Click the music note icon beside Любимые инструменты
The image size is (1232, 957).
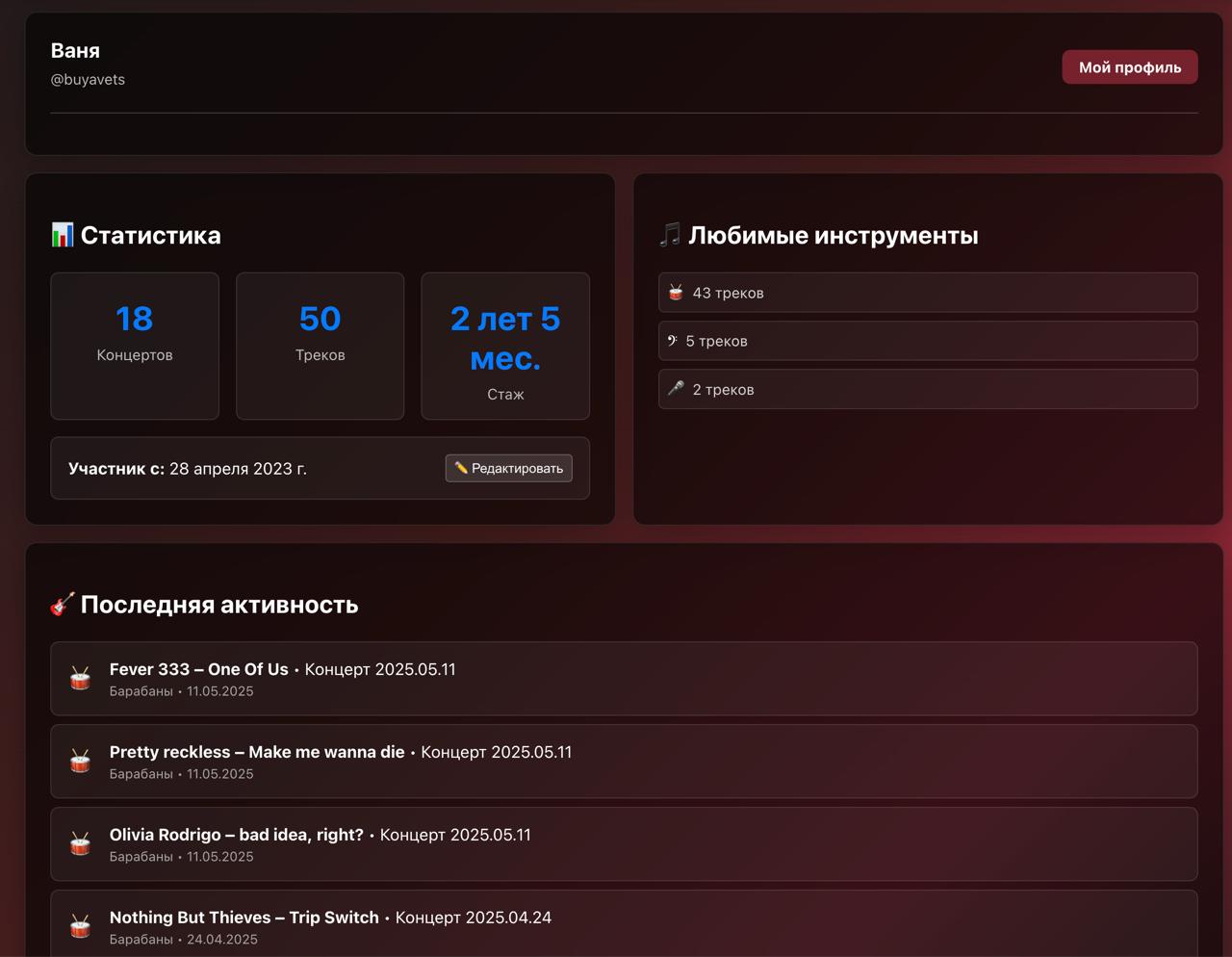tap(670, 235)
